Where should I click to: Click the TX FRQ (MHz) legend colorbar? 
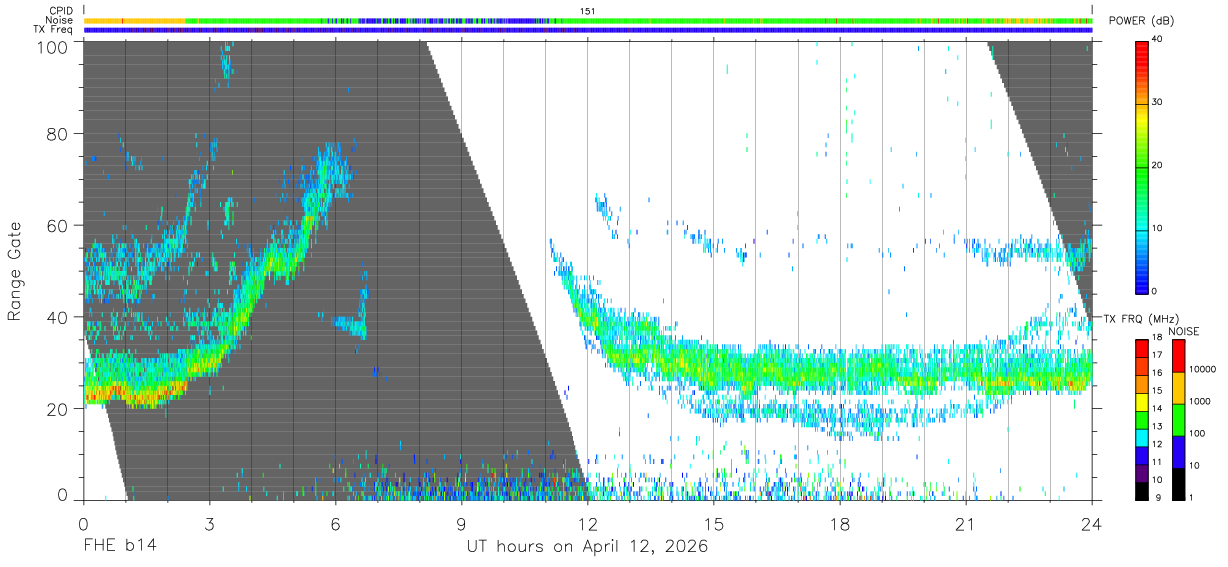tap(1141, 420)
